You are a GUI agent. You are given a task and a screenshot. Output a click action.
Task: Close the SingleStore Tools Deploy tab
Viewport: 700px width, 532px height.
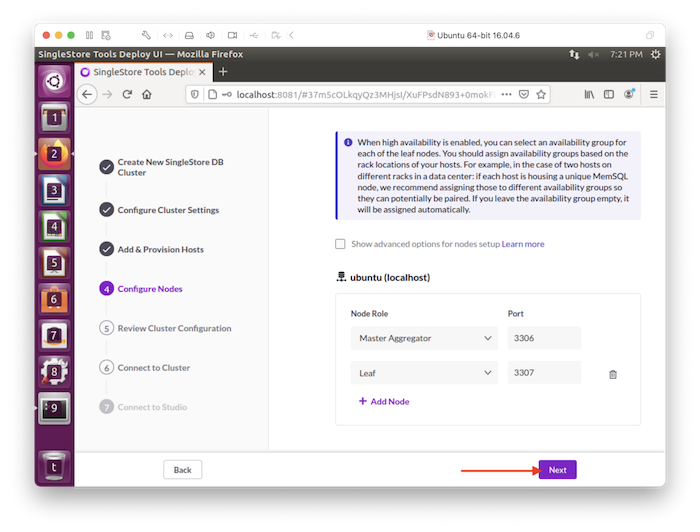pos(202,72)
